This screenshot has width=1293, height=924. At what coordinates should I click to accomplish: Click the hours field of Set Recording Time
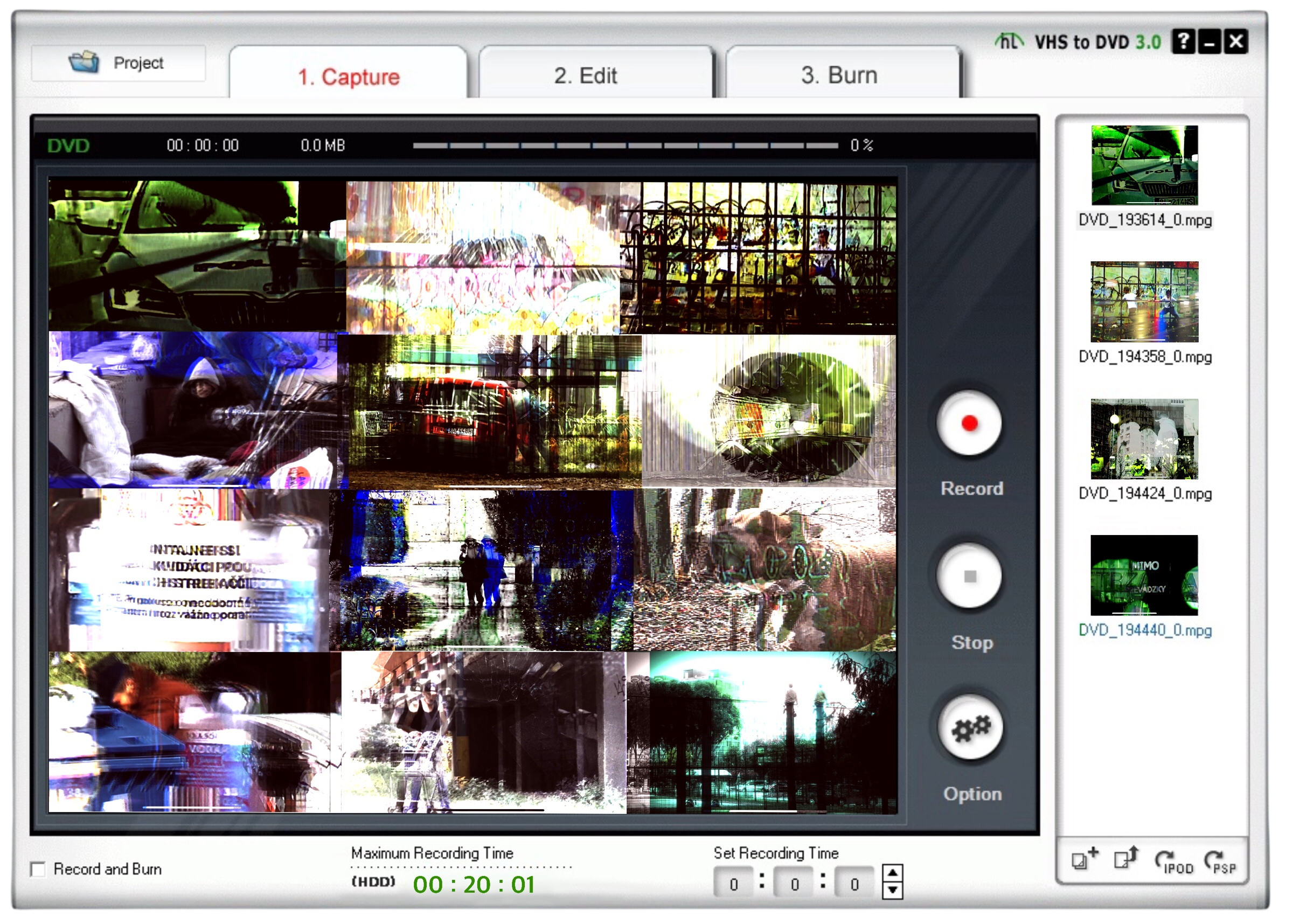733,884
